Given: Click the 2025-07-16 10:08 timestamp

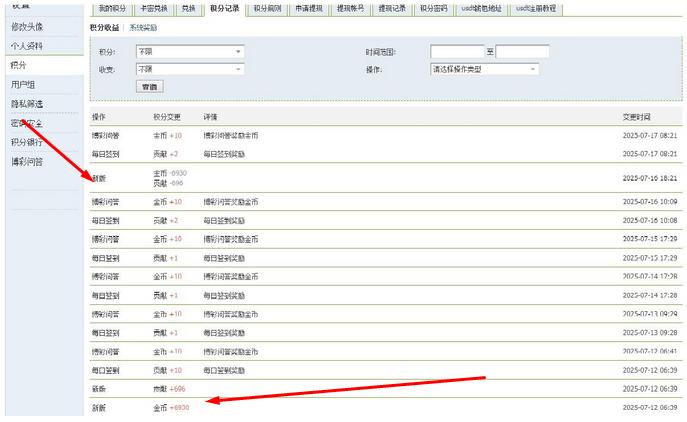Looking at the screenshot, I should tap(650, 220).
